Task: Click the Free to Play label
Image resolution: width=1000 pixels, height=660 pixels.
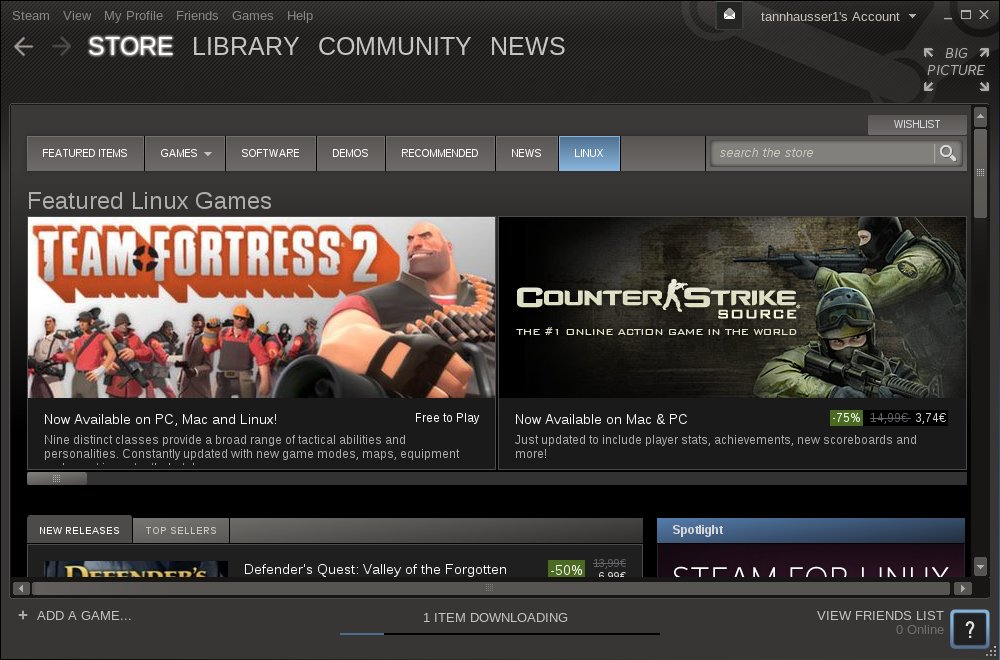Action: 447,418
